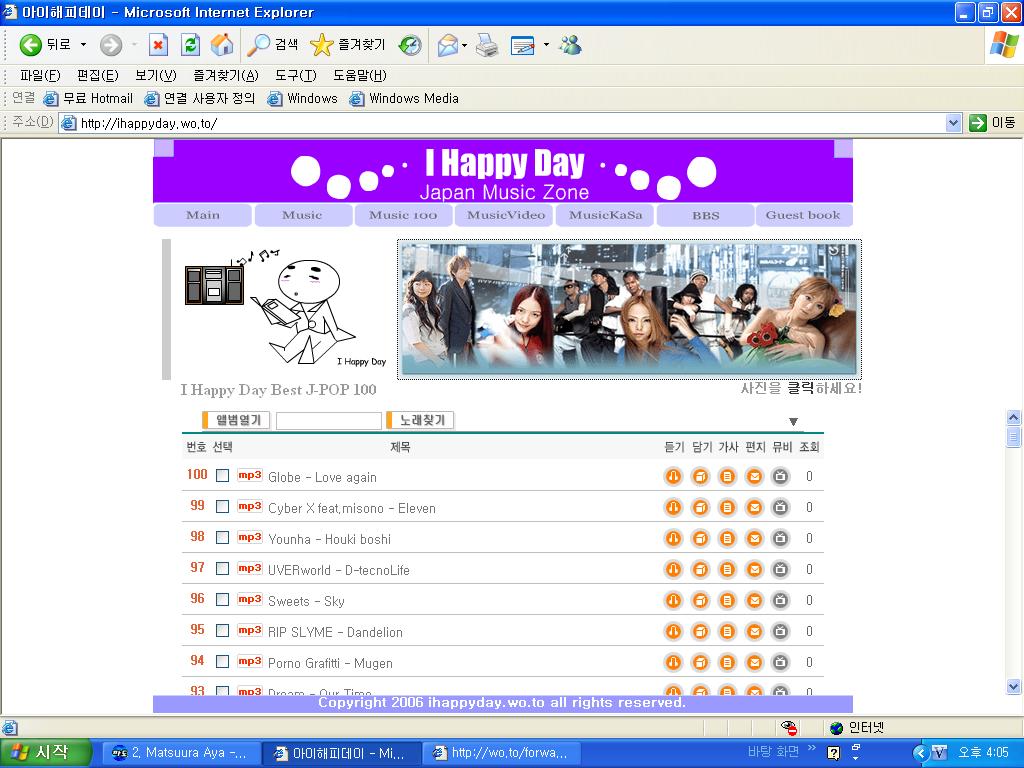Select checkbox for Porno Grafitti - Mugen
This screenshot has width=1024, height=768.
(222, 662)
